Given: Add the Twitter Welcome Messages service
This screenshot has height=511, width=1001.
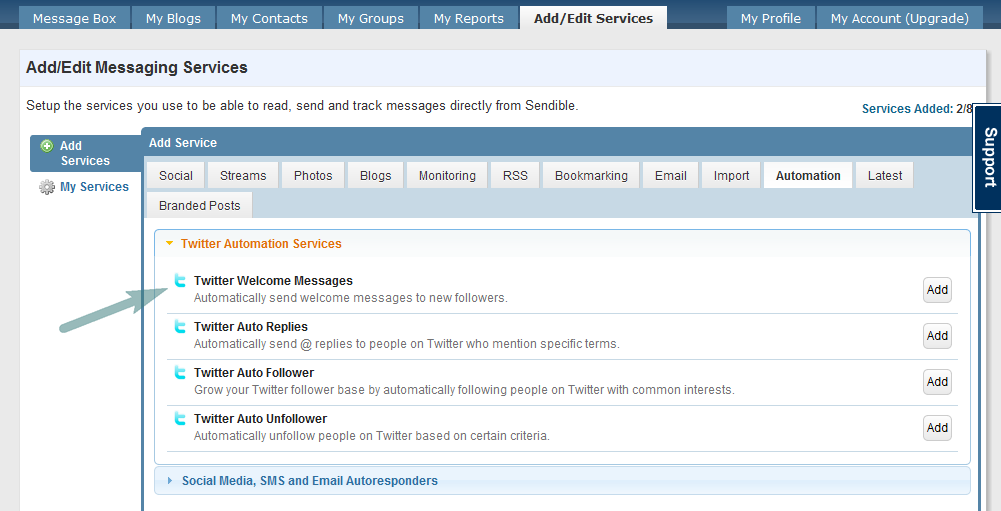Looking at the screenshot, I should [937, 290].
